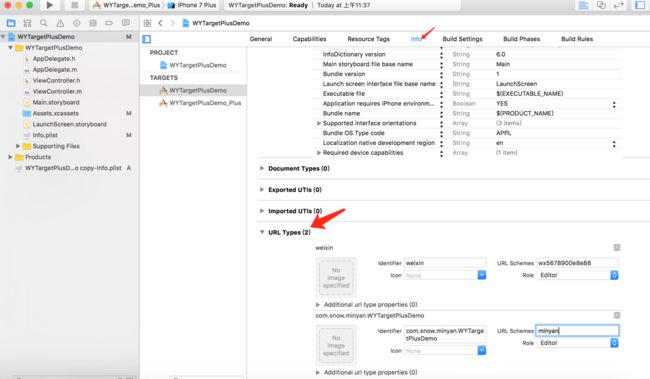Open the symbol navigator icon

(27, 23)
